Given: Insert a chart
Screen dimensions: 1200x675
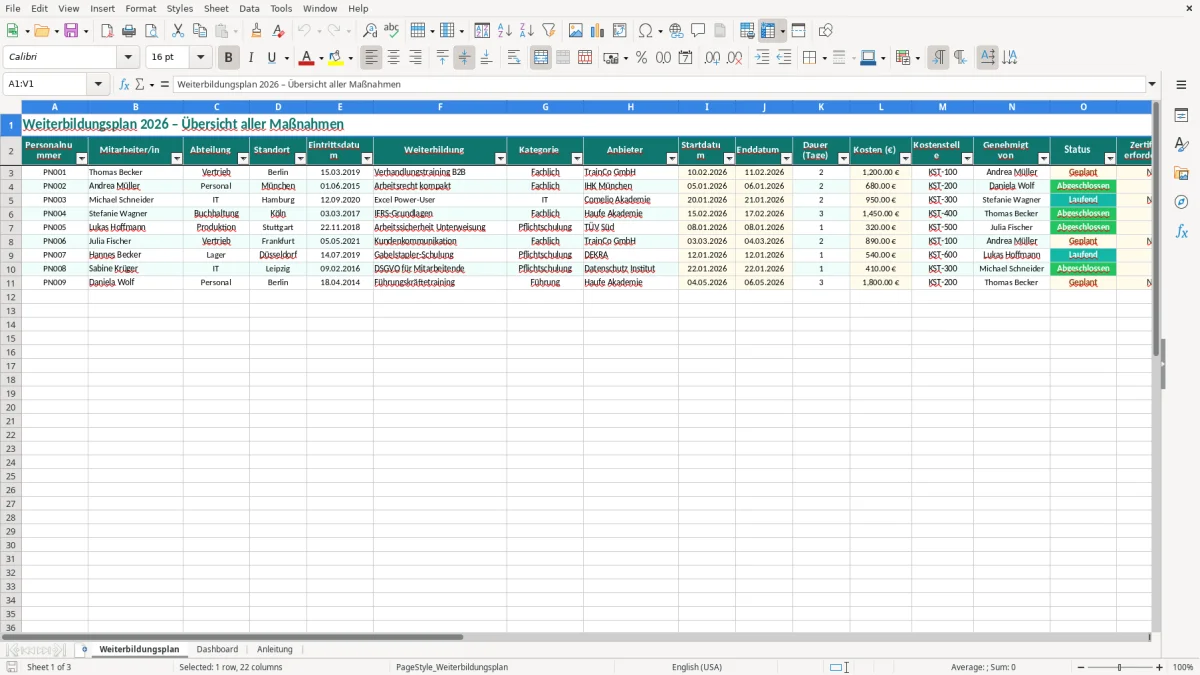Looking at the screenshot, I should tap(598, 31).
